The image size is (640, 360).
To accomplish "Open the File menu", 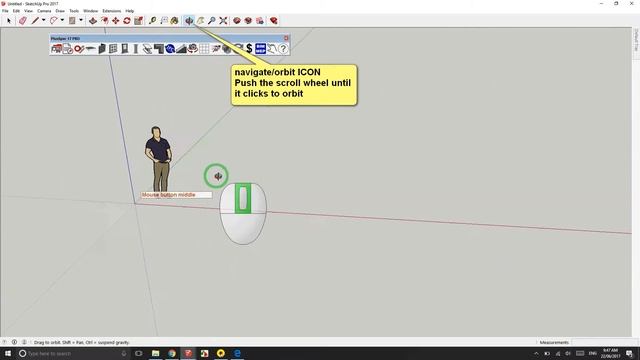I will pyautogui.click(x=5, y=11).
